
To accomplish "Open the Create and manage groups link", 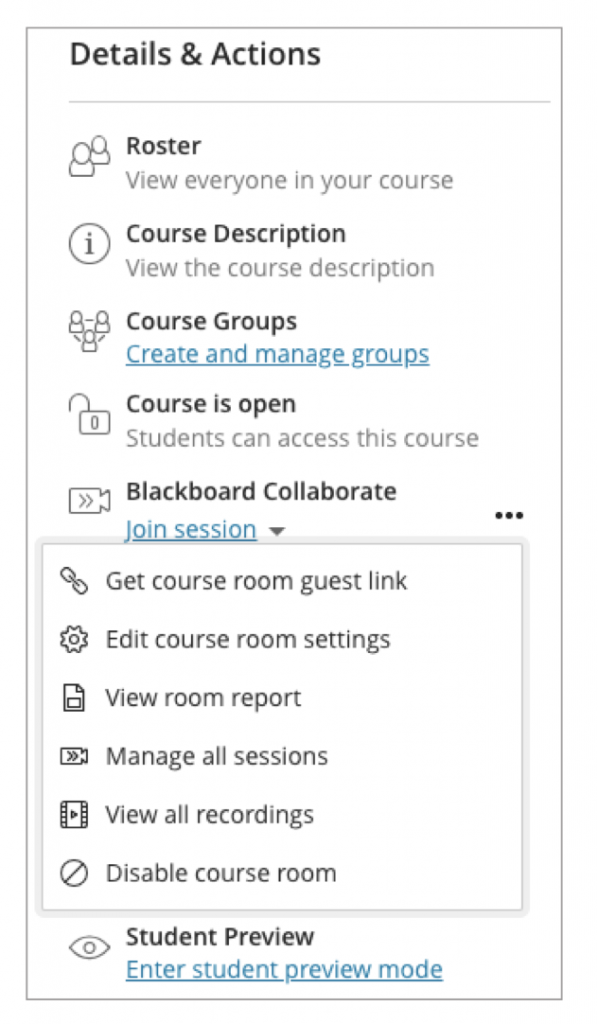I will point(276,354).
